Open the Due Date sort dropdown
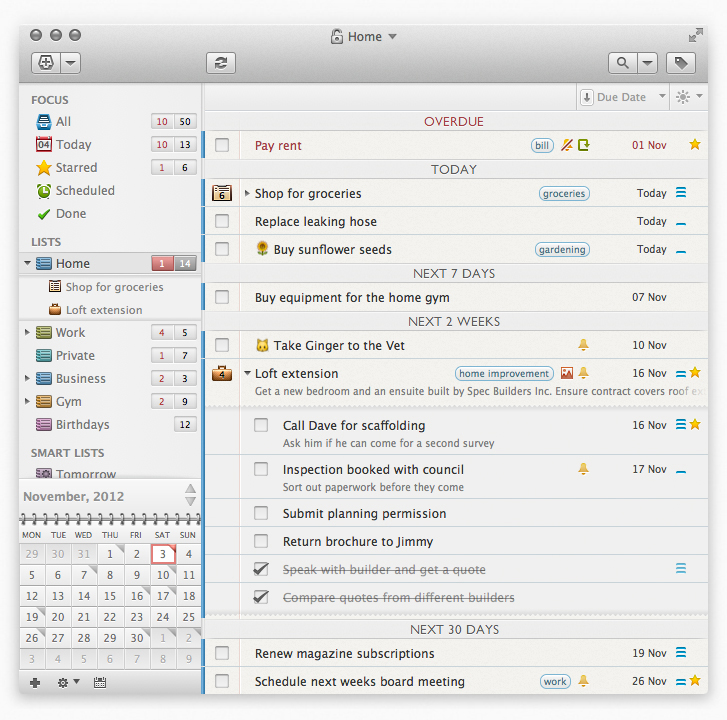The height and width of the screenshot is (720, 727). click(623, 97)
